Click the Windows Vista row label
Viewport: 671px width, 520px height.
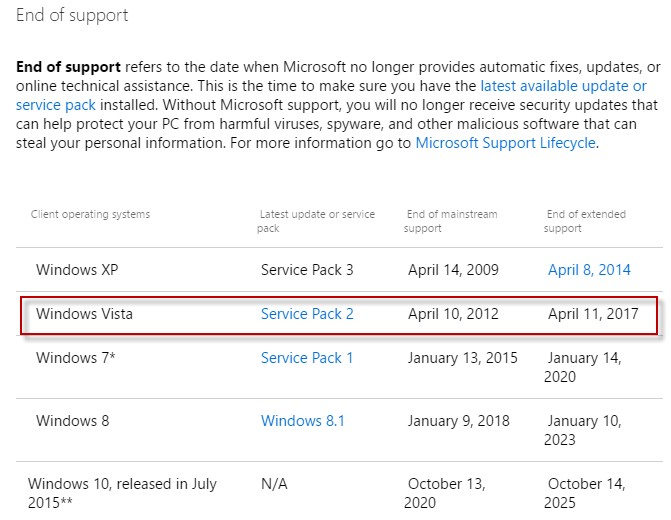pos(84,314)
